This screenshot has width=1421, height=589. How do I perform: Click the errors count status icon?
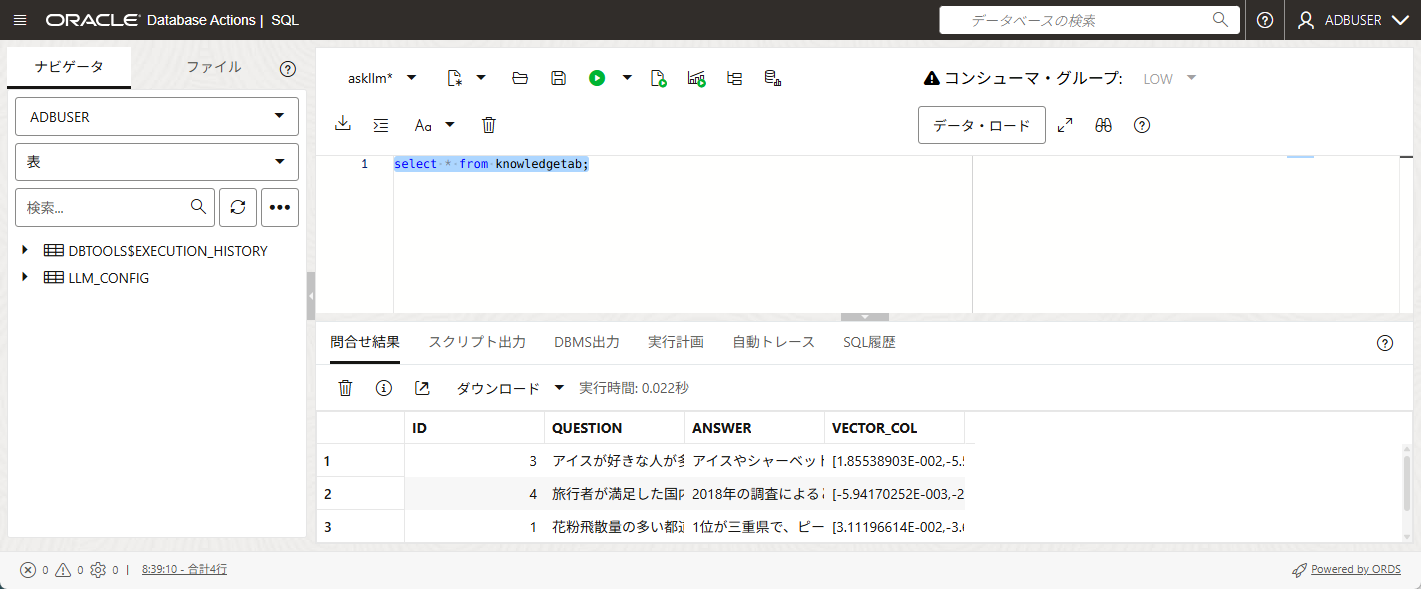28,570
